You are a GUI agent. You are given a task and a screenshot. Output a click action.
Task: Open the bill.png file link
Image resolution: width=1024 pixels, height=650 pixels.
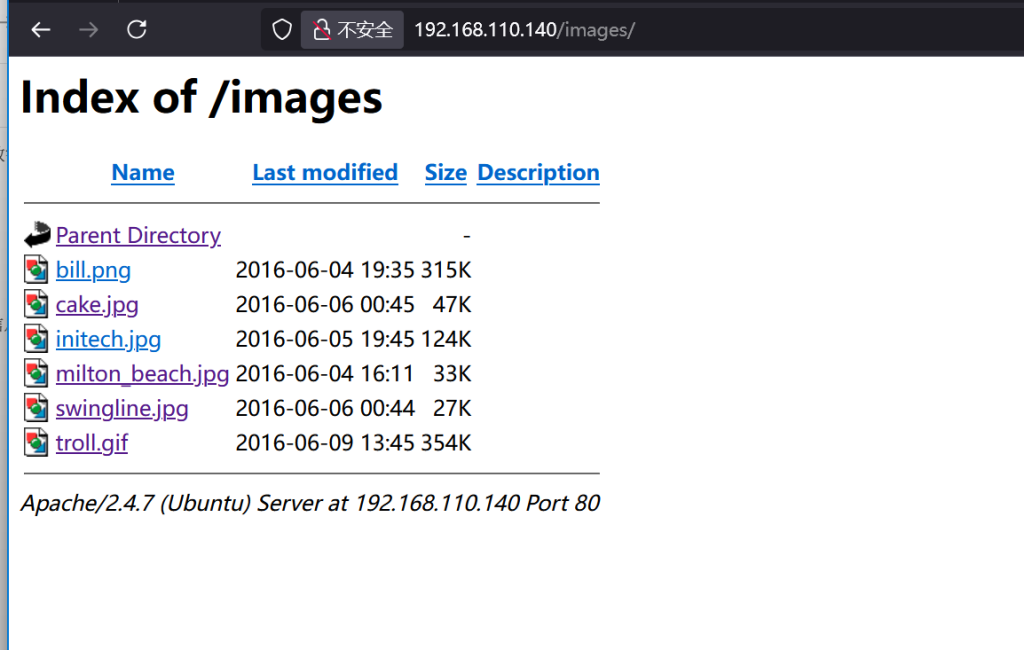pos(93,270)
